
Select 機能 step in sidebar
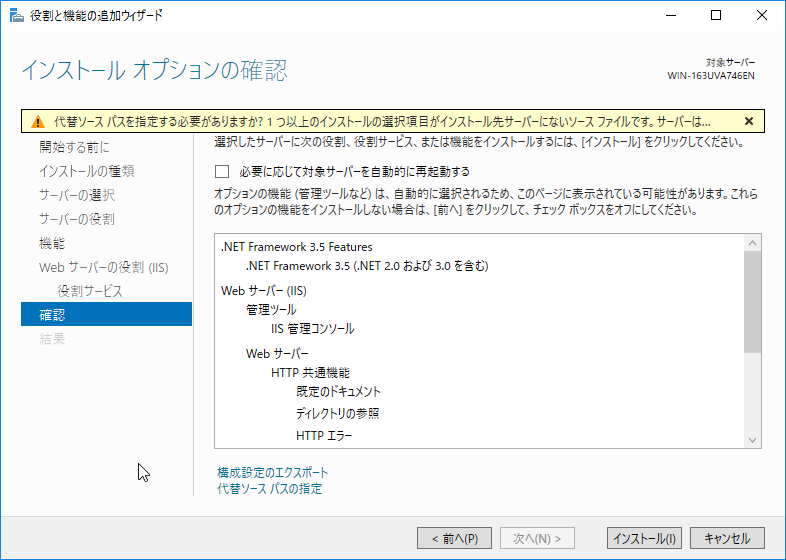coord(52,243)
